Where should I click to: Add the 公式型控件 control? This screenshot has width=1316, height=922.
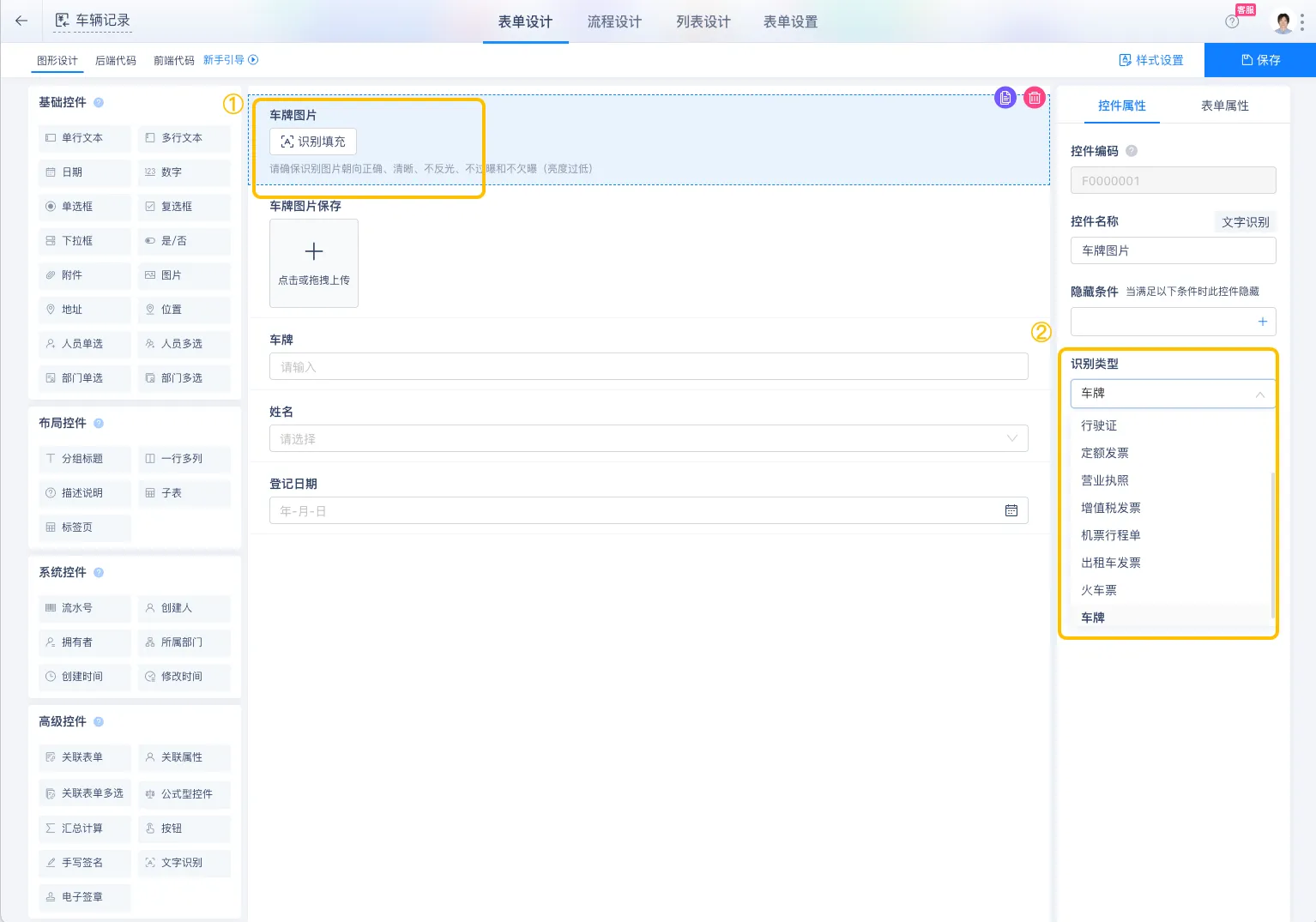click(184, 794)
